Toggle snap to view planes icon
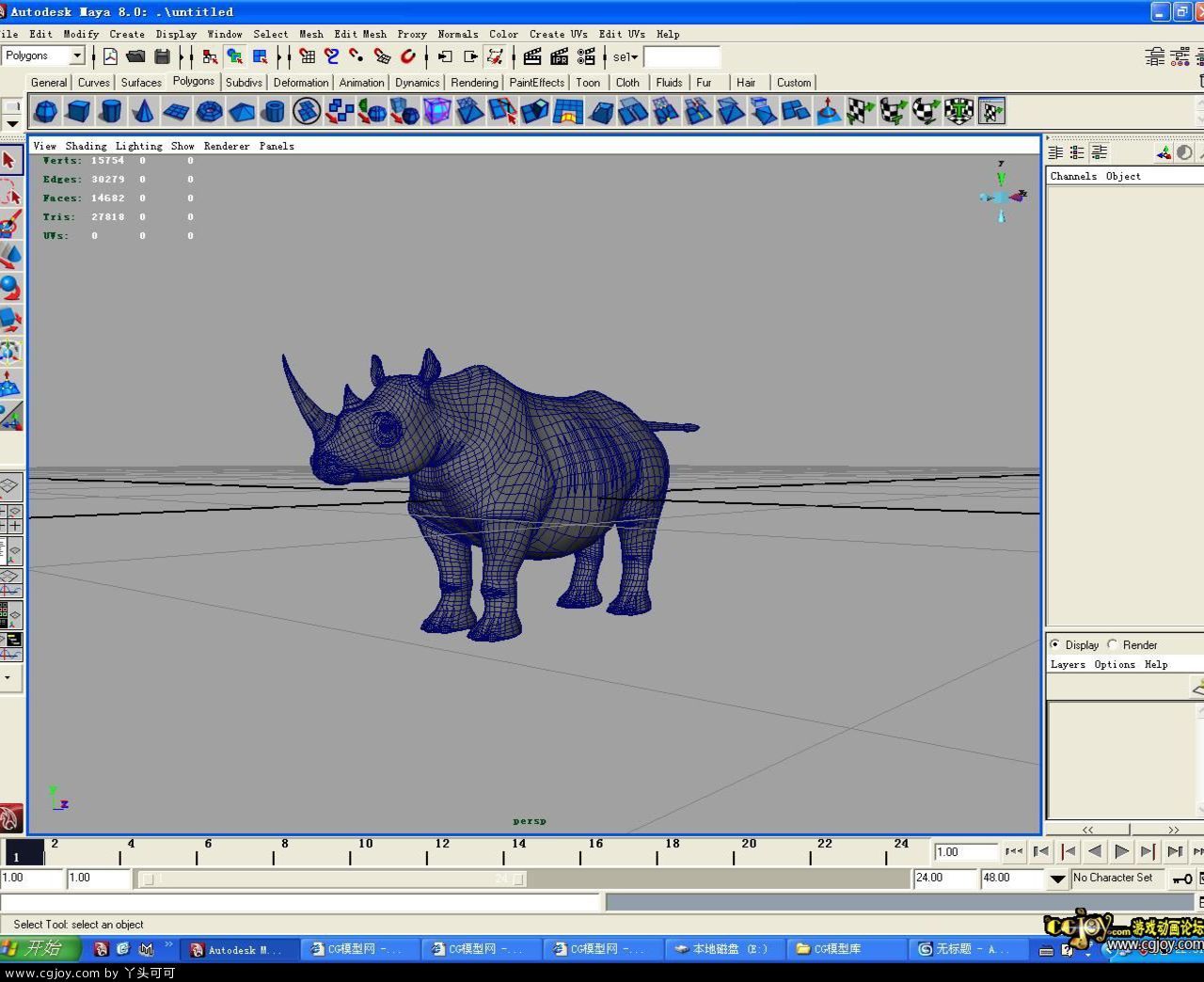The height and width of the screenshot is (982, 1204). tap(382, 56)
